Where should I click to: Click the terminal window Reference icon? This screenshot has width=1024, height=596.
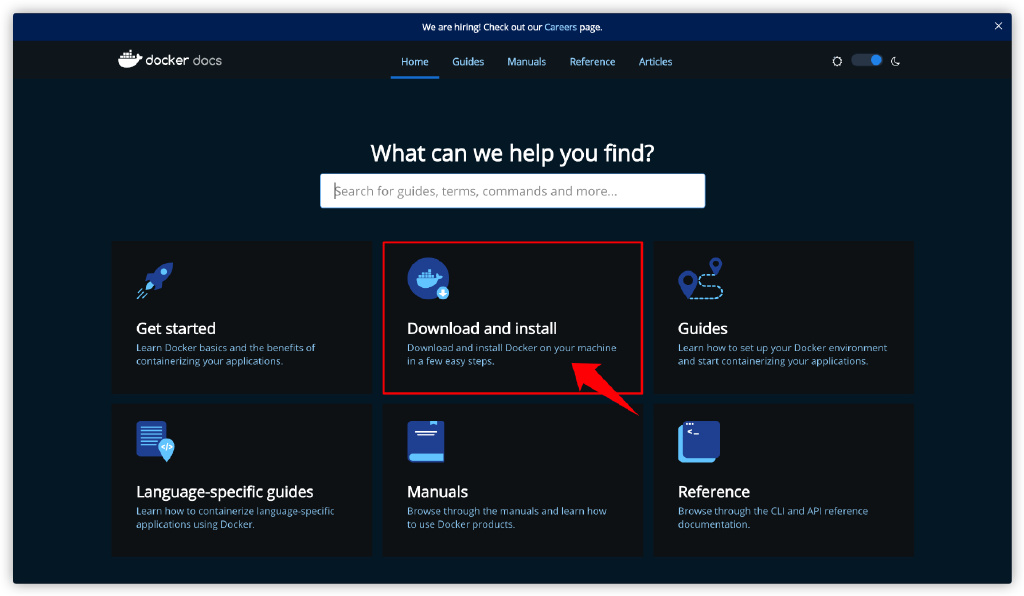[x=699, y=441]
